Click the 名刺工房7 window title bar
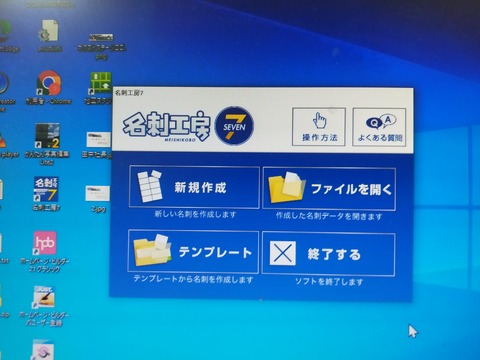The height and width of the screenshot is (360, 480). point(263,93)
